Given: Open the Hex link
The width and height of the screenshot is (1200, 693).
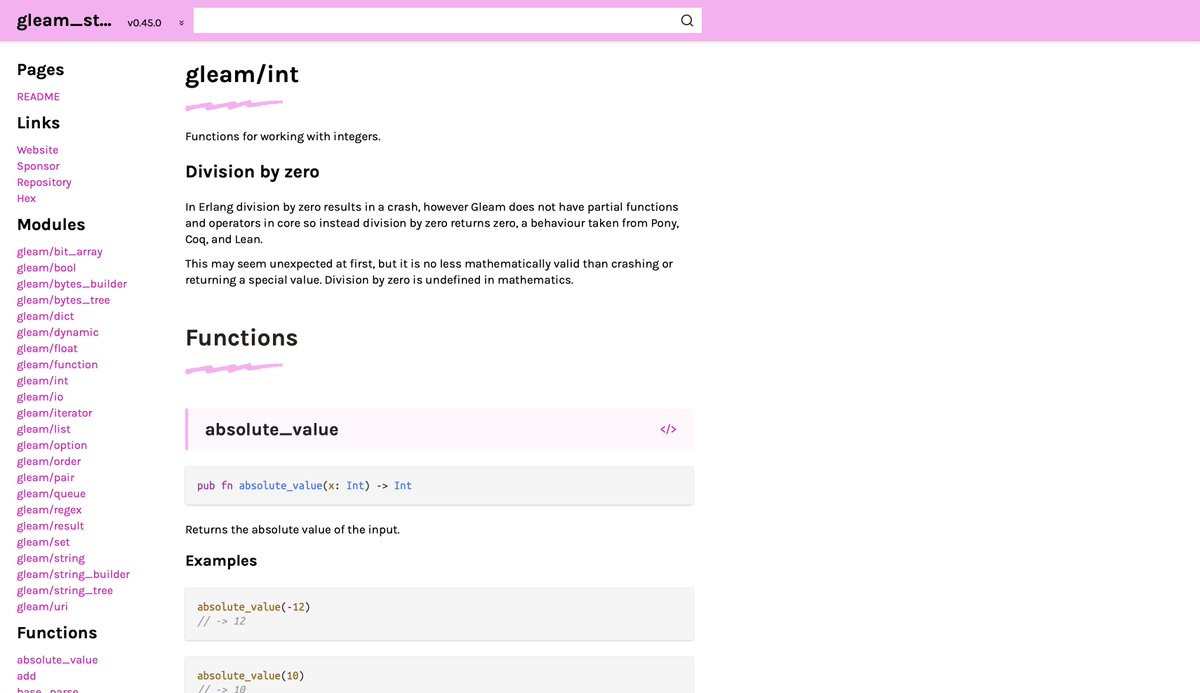Looking at the screenshot, I should pyautogui.click(x=26, y=198).
